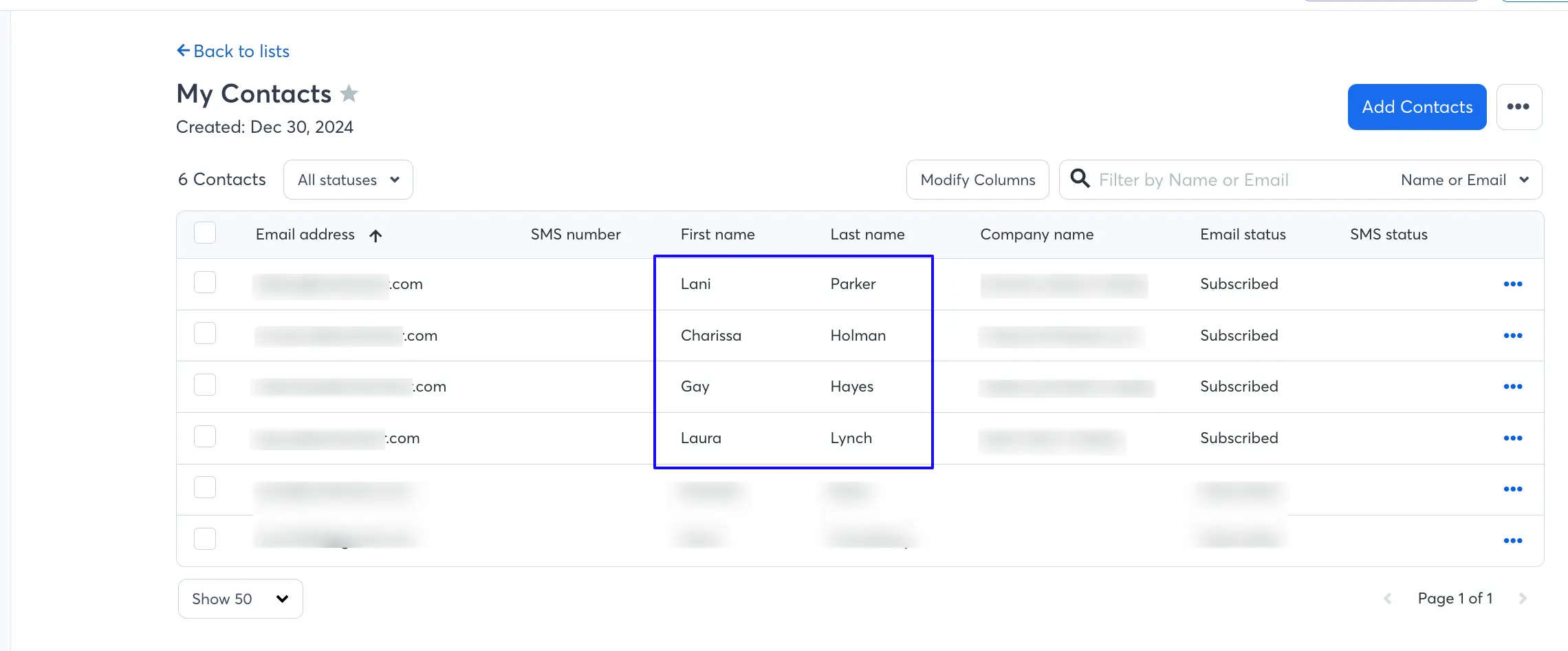Open the Show 50 page-size dropdown
Image resolution: width=1568 pixels, height=651 pixels.
point(240,599)
